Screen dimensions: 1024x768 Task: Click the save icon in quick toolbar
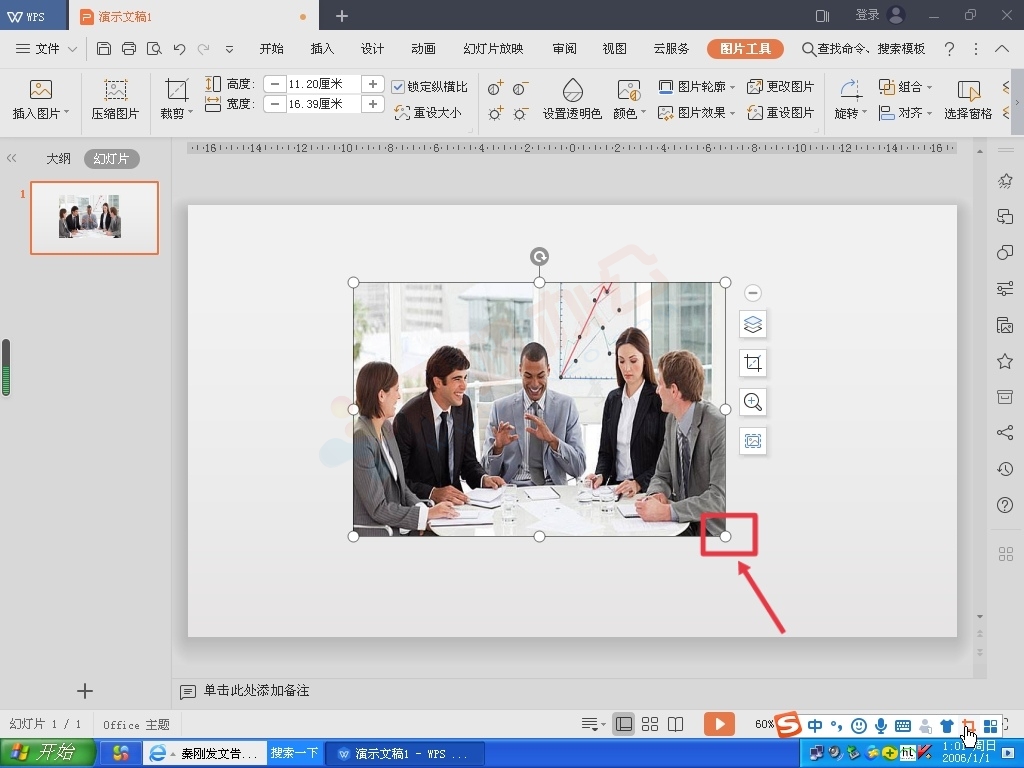104,49
